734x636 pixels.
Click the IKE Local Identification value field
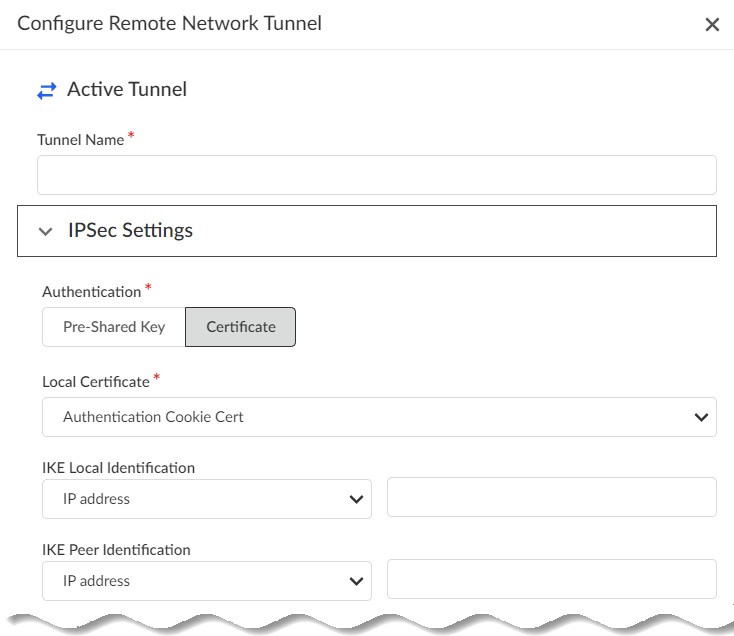point(551,498)
